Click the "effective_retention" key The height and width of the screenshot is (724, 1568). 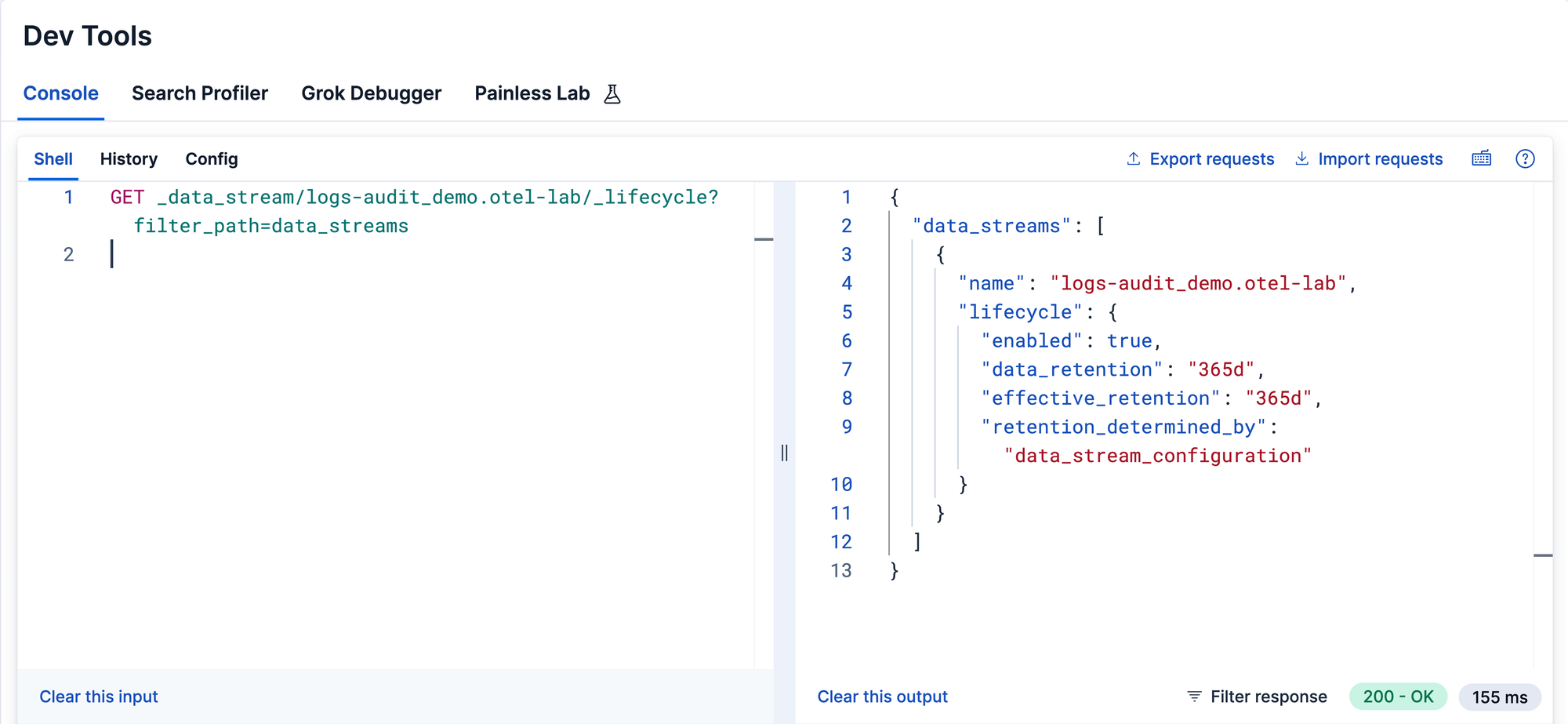[x=1101, y=398]
